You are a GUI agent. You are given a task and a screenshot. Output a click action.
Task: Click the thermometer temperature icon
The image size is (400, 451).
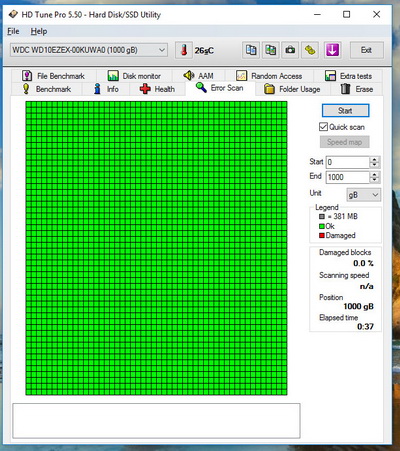(184, 50)
